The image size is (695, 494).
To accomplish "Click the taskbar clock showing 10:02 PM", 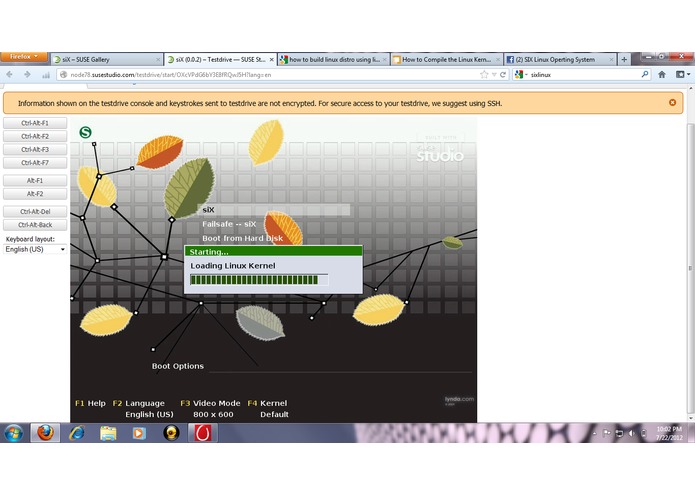I will point(669,433).
